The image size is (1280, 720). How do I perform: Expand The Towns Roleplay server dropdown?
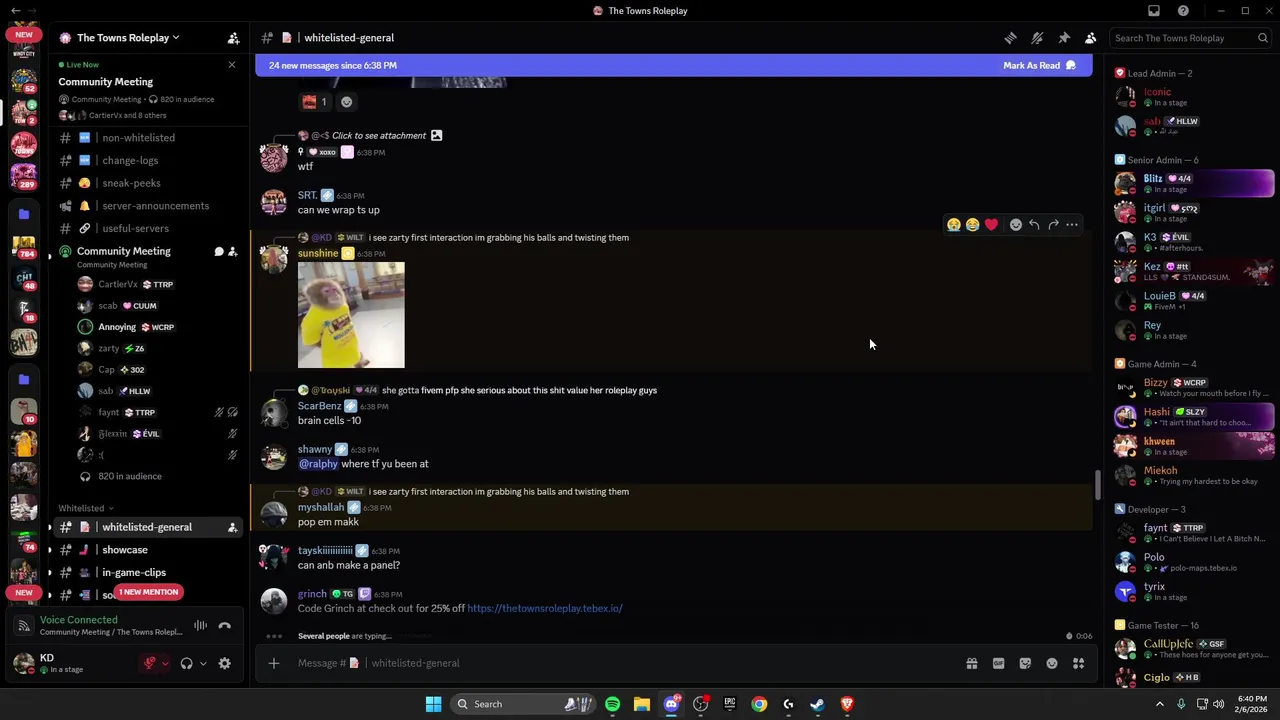click(x=128, y=38)
